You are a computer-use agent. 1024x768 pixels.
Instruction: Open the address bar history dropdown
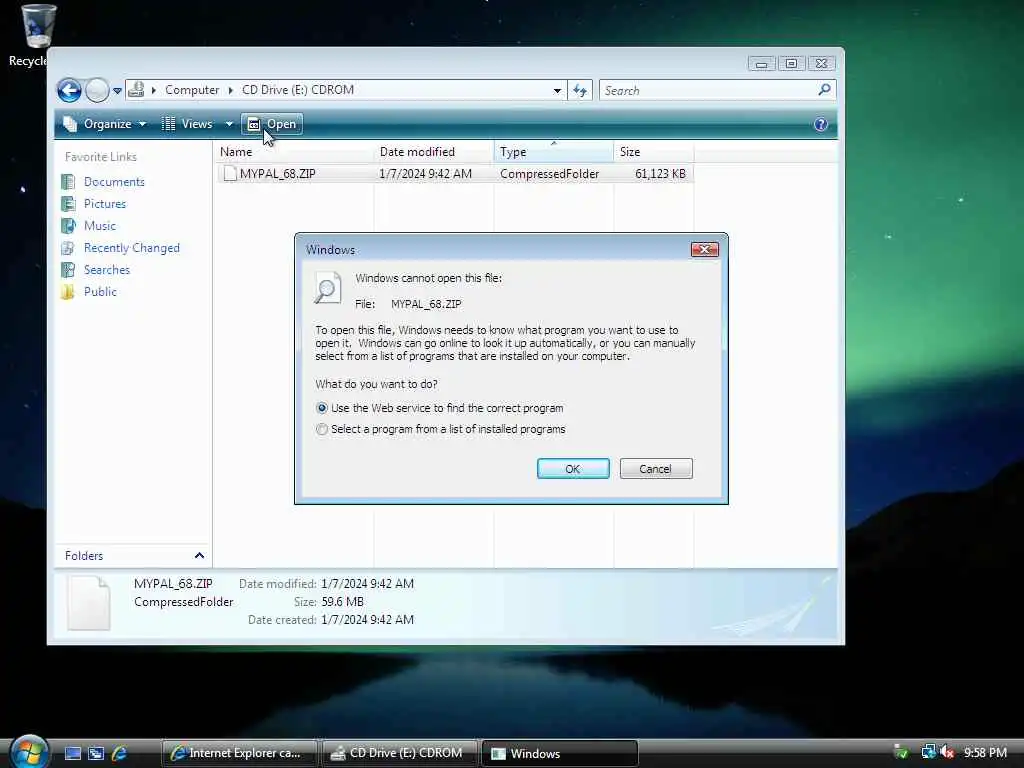(x=557, y=91)
